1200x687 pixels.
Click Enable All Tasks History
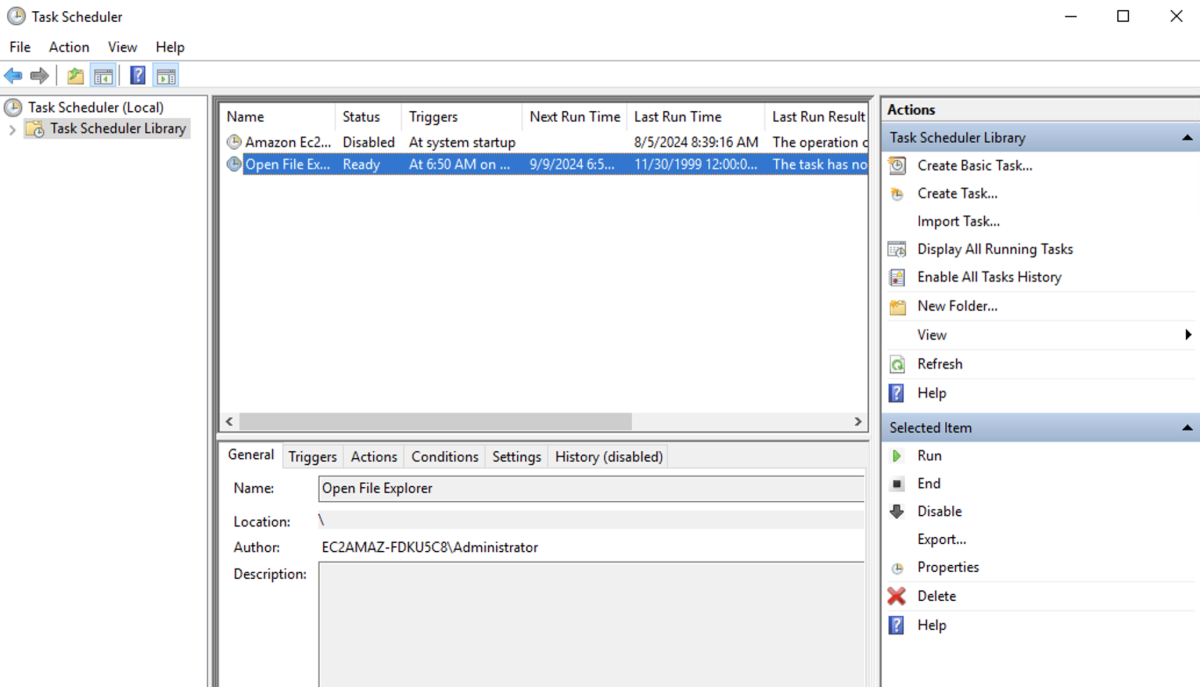(x=989, y=277)
